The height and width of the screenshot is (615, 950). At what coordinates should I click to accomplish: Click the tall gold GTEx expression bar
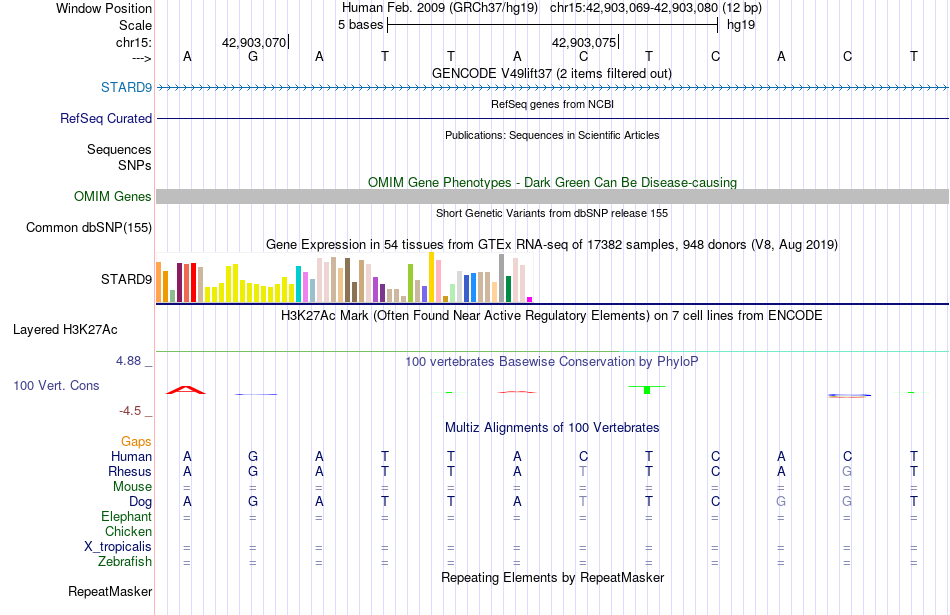tap(431, 277)
